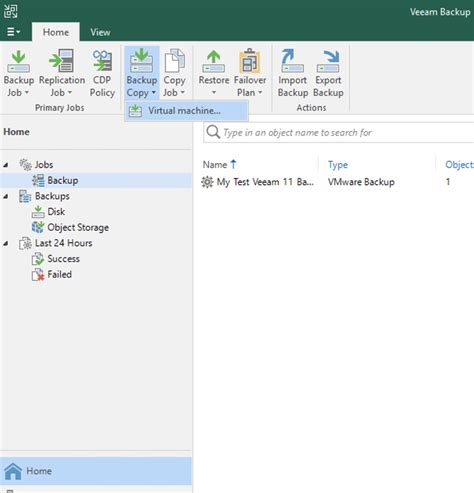Click the Jobs gear icon in tree

click(x=25, y=165)
